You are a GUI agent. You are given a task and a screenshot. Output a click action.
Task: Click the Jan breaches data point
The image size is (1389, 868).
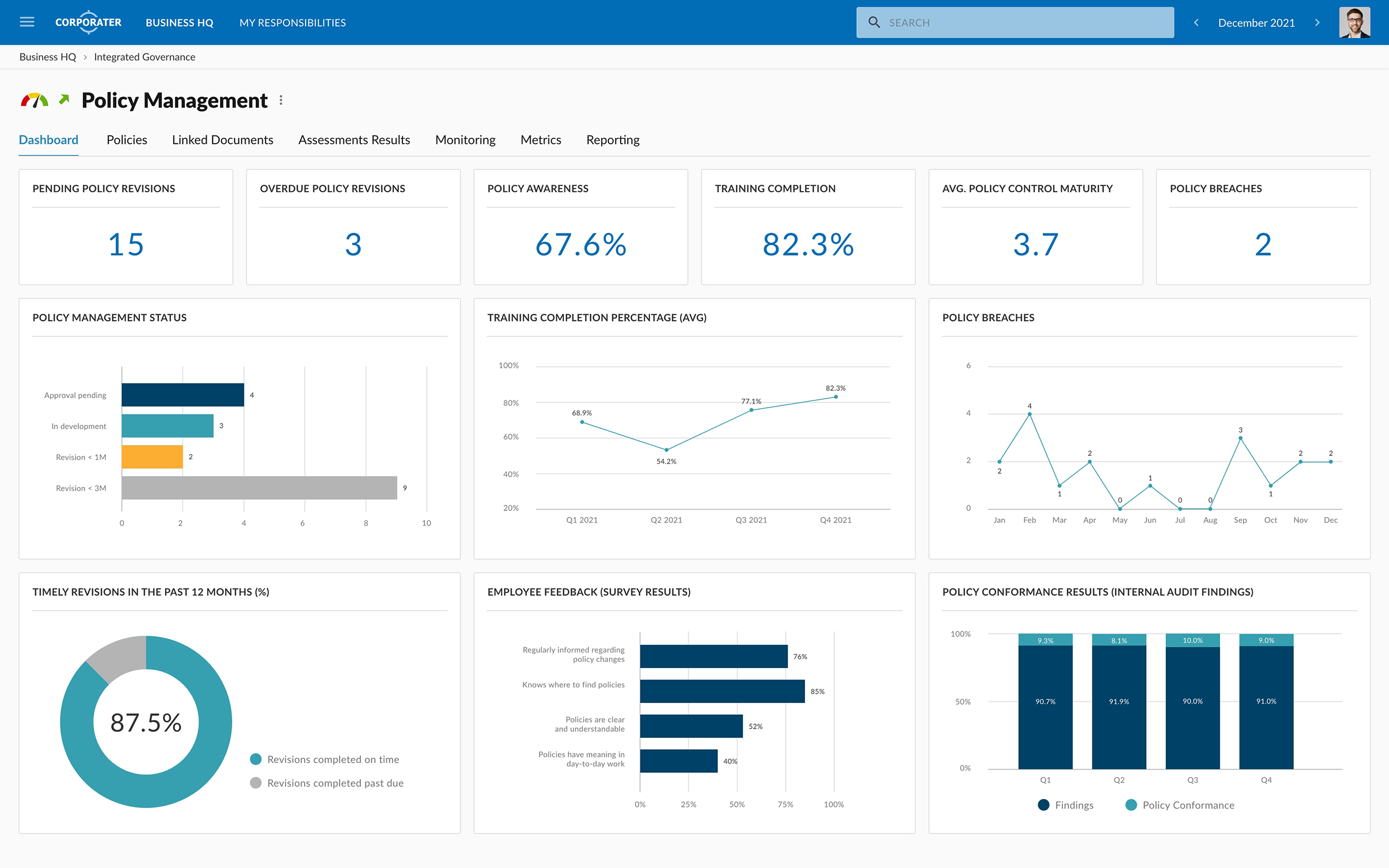click(x=999, y=461)
